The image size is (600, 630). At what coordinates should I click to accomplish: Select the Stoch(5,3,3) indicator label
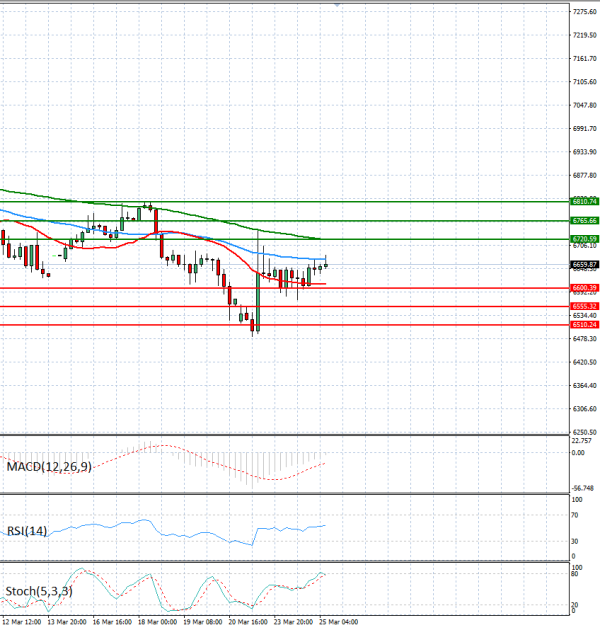coord(39,592)
